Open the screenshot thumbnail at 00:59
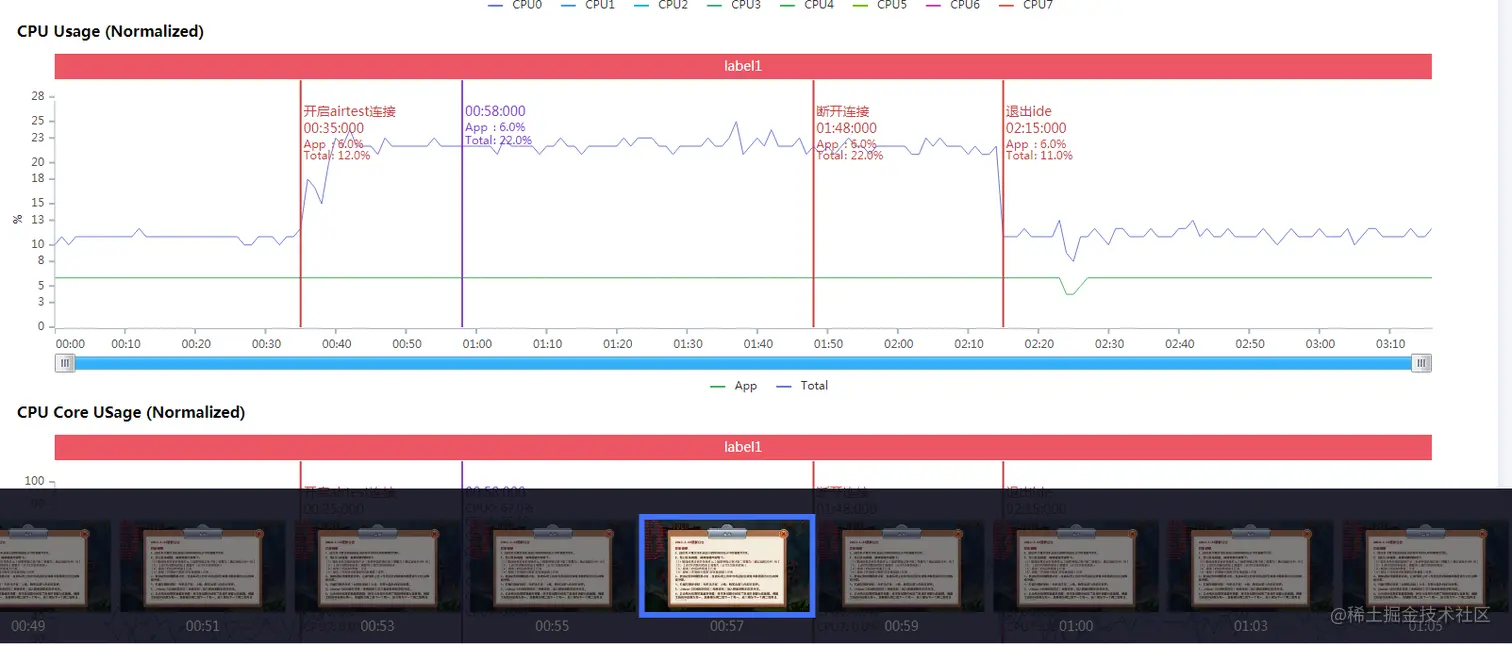Viewport: 1512px width, 646px height. 901,566
